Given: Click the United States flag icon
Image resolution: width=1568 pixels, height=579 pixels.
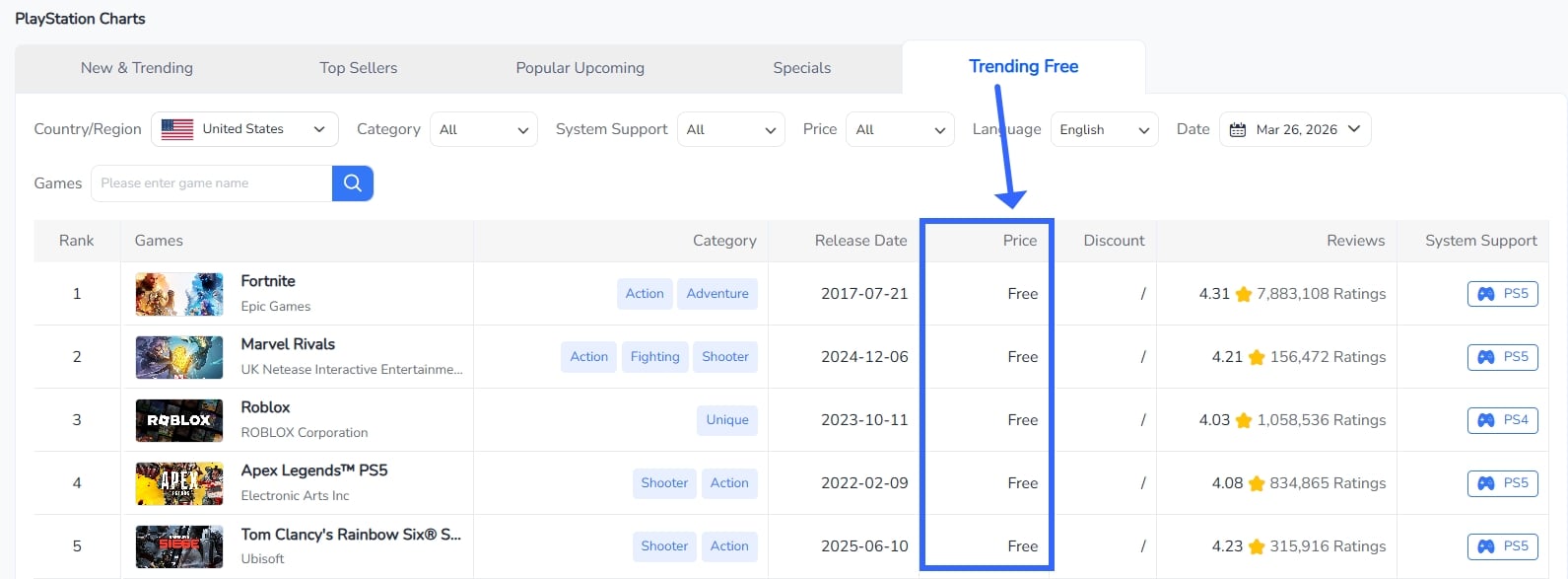Looking at the screenshot, I should click(177, 129).
